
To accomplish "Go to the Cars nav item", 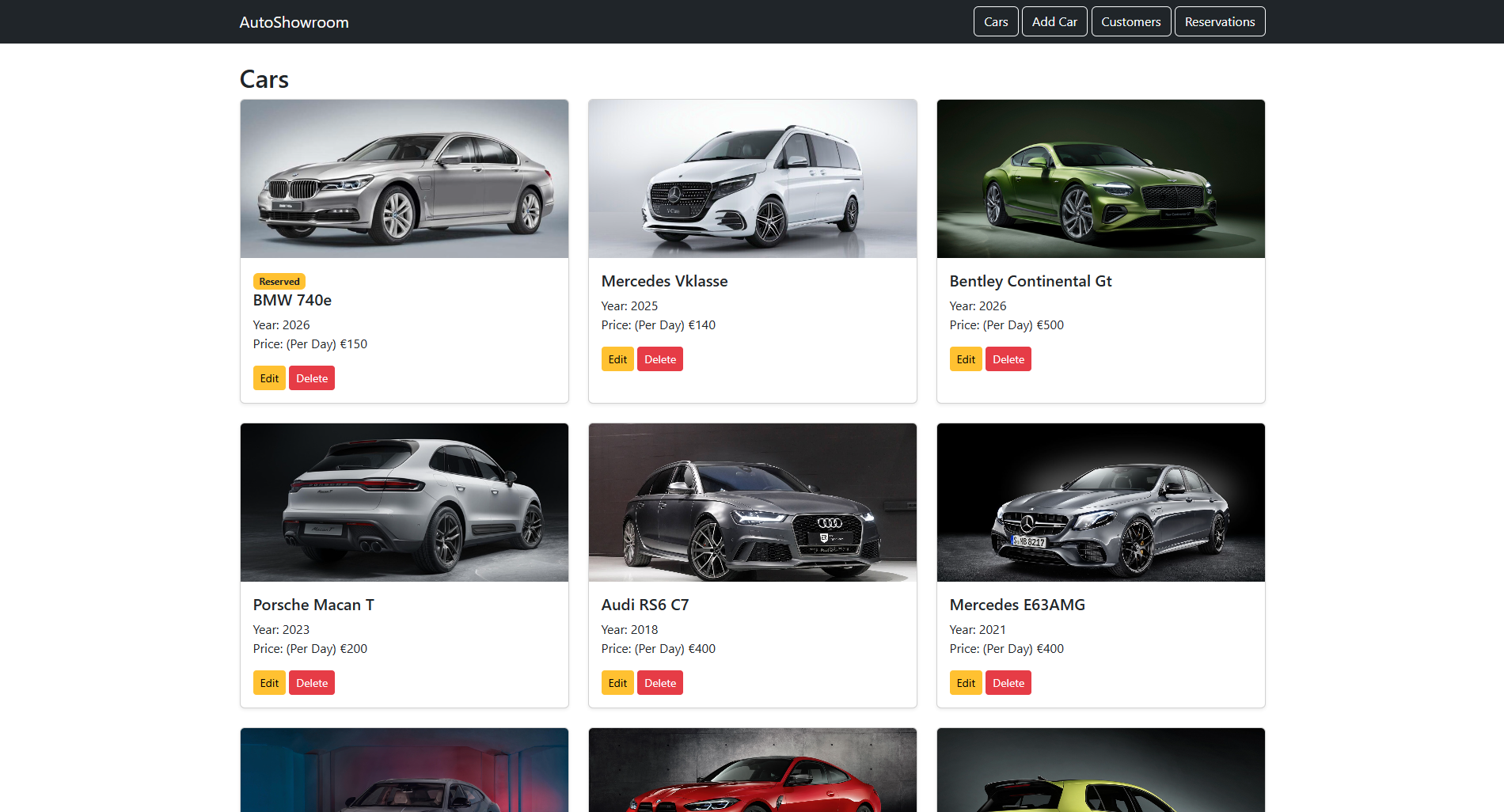I will pyautogui.click(x=996, y=21).
